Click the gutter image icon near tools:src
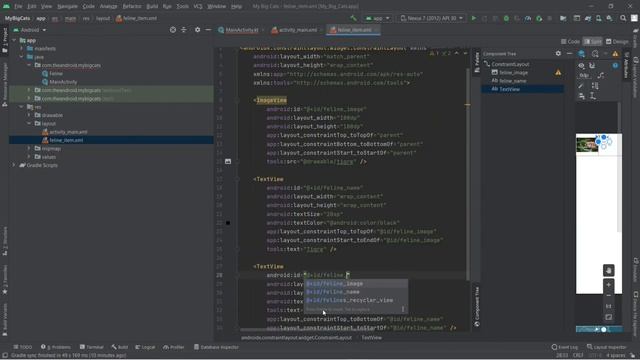Viewport: 640px width, 360px height. (x=228, y=162)
